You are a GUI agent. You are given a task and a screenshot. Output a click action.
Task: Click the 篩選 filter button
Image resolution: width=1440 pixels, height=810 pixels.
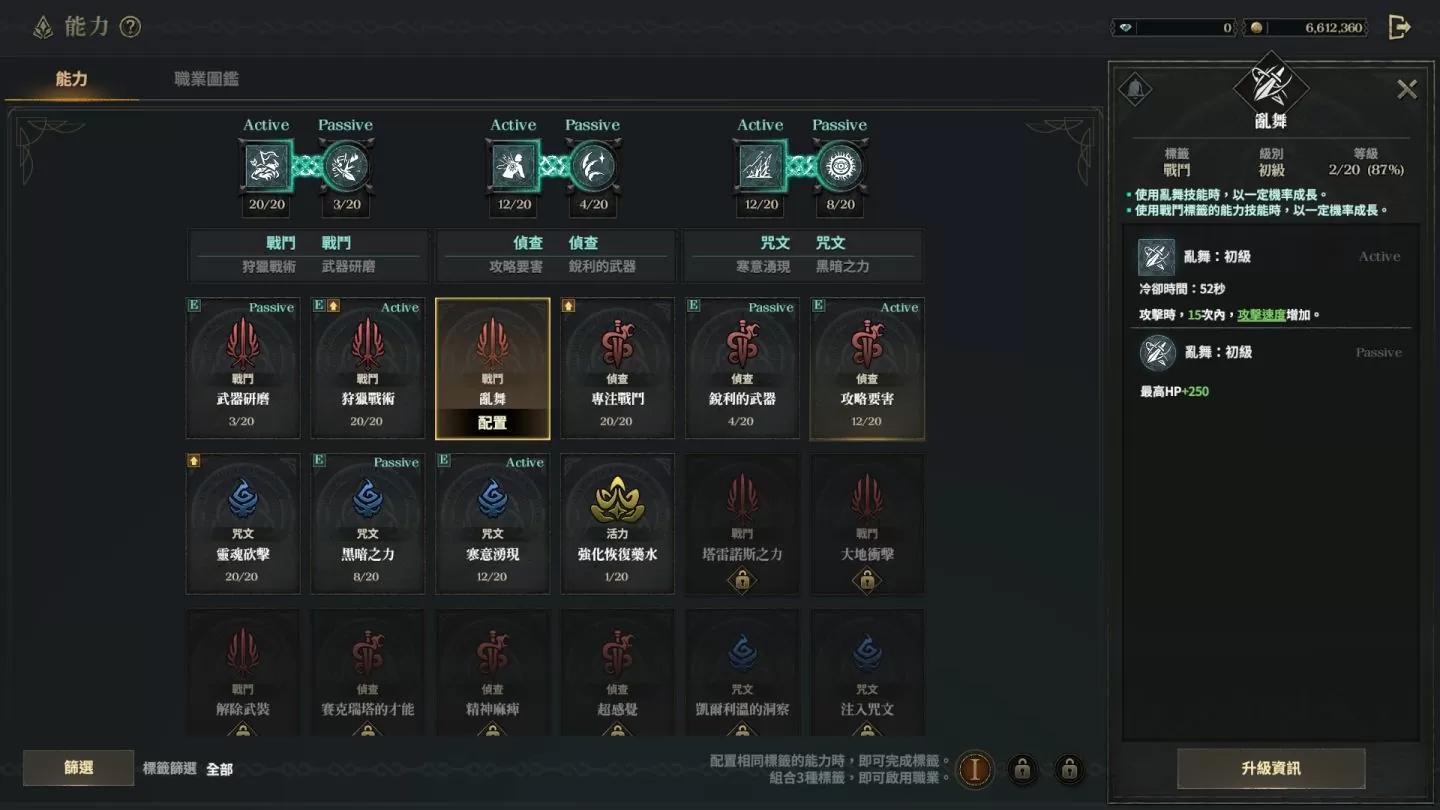79,768
